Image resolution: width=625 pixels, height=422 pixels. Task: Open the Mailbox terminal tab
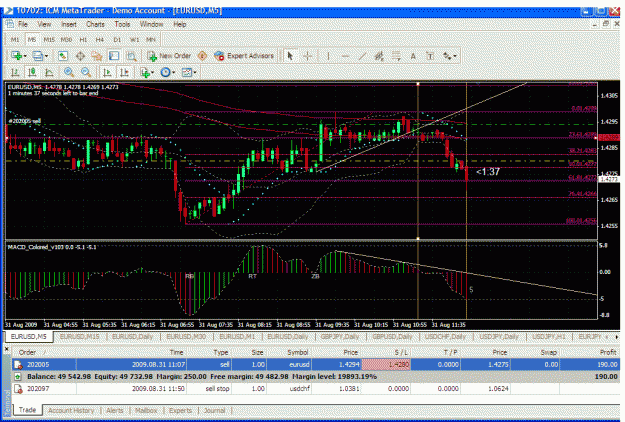click(x=146, y=410)
